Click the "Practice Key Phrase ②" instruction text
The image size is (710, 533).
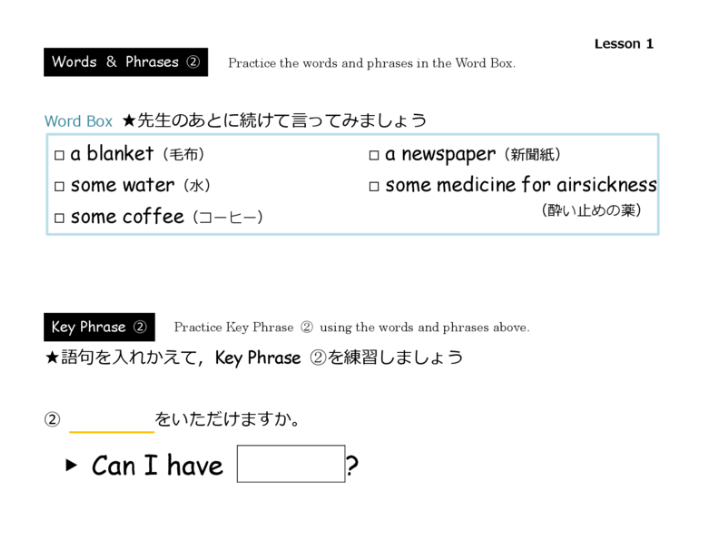pyautogui.click(x=351, y=327)
